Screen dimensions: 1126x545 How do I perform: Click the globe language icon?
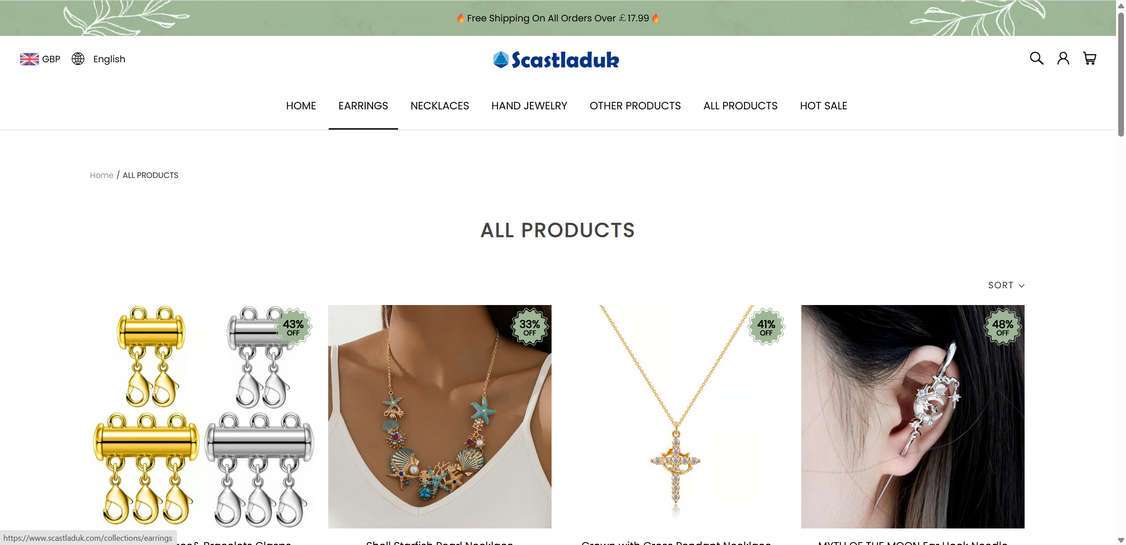(78, 59)
